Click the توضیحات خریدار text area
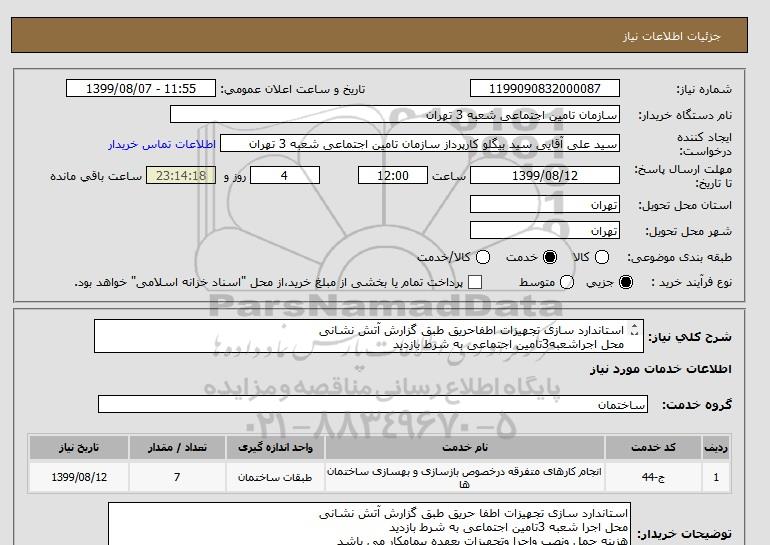The height and width of the screenshot is (545, 770). tap(369, 524)
